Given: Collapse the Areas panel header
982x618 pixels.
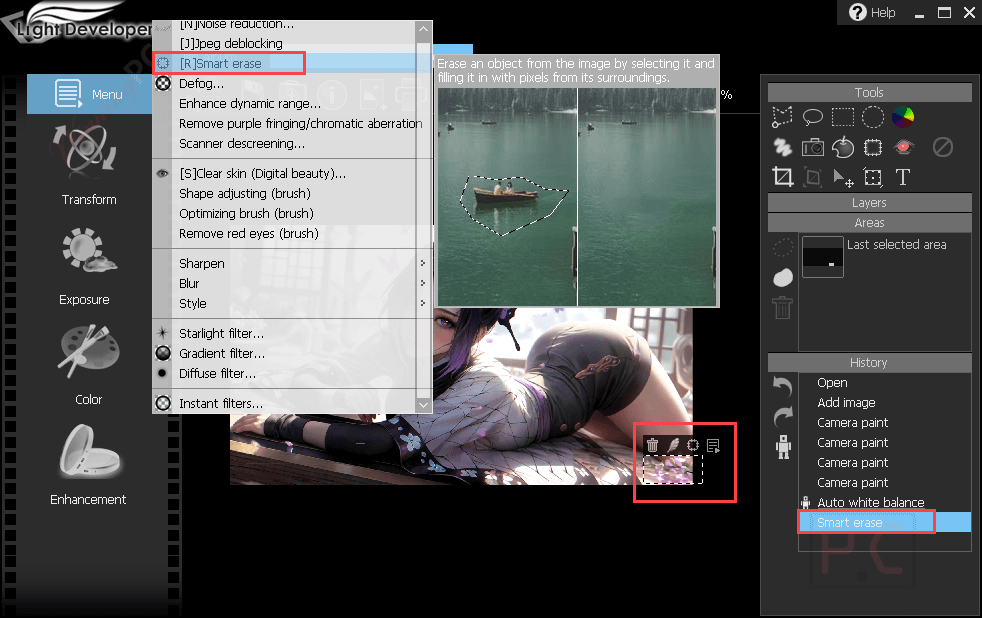Looking at the screenshot, I should coord(869,223).
